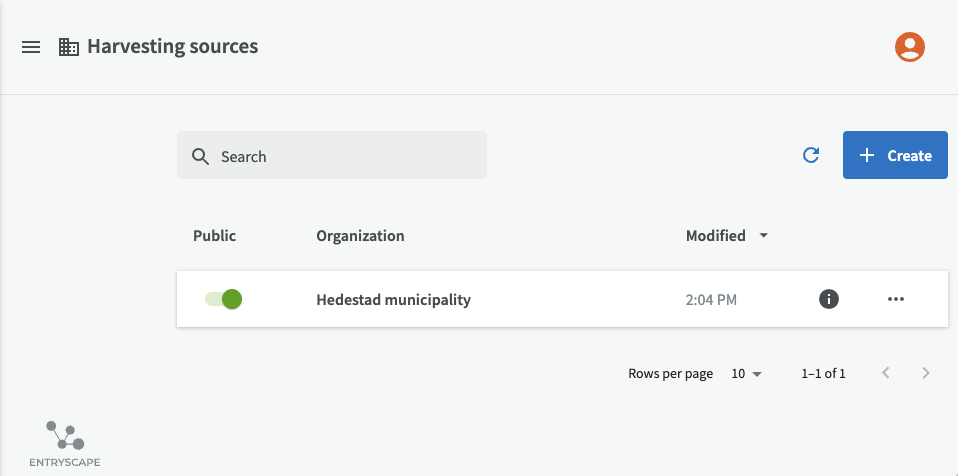Toggle public switch for Hedestad municipality

(224, 299)
